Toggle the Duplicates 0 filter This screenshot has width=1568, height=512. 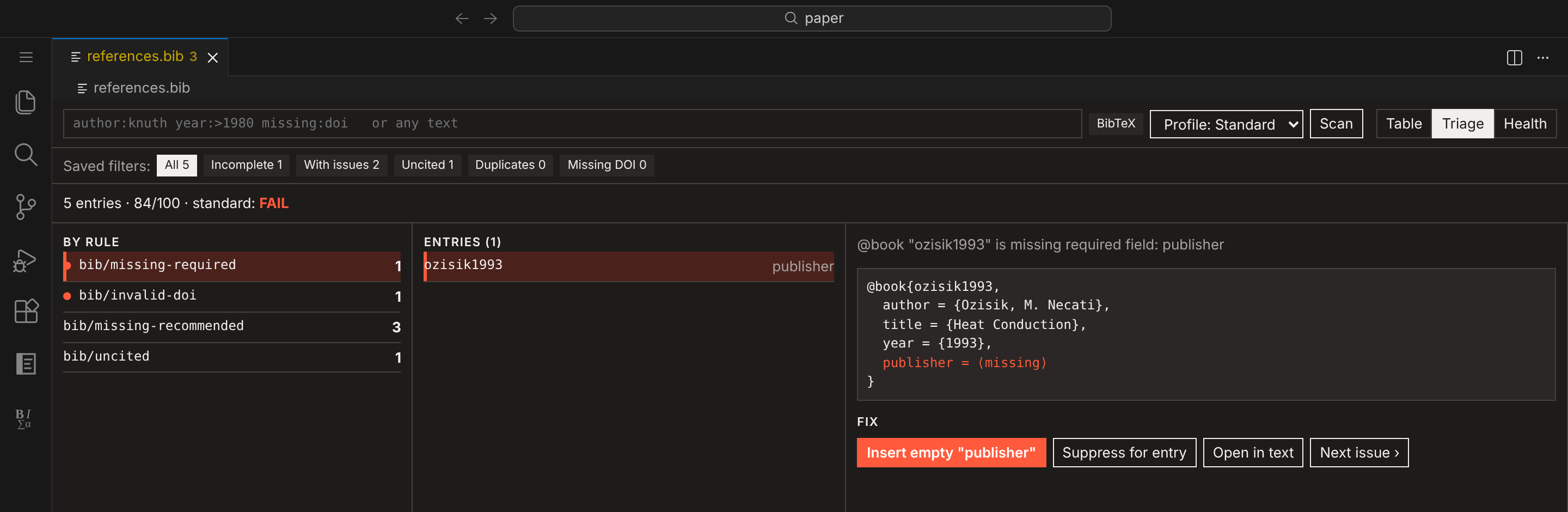click(x=510, y=165)
